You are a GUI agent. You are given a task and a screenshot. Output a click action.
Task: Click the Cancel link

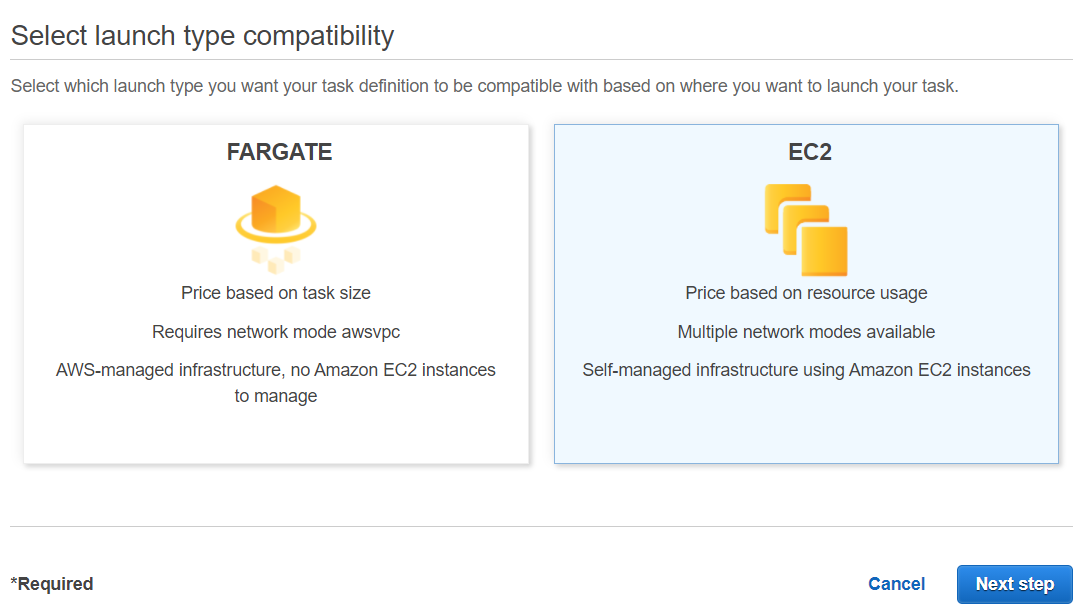pyautogui.click(x=896, y=584)
